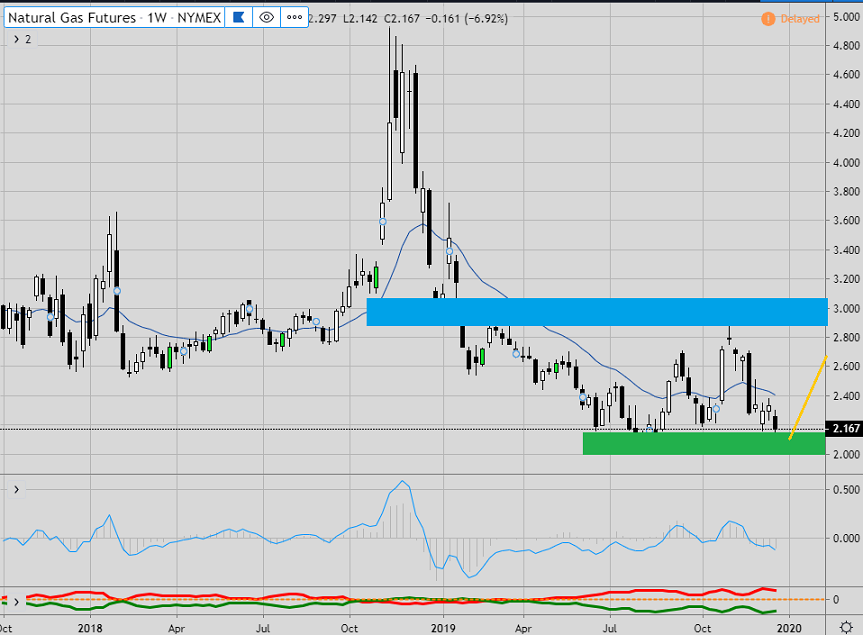The image size is (863, 635).
Task: Click the Delayed label text
Action: pos(800,19)
